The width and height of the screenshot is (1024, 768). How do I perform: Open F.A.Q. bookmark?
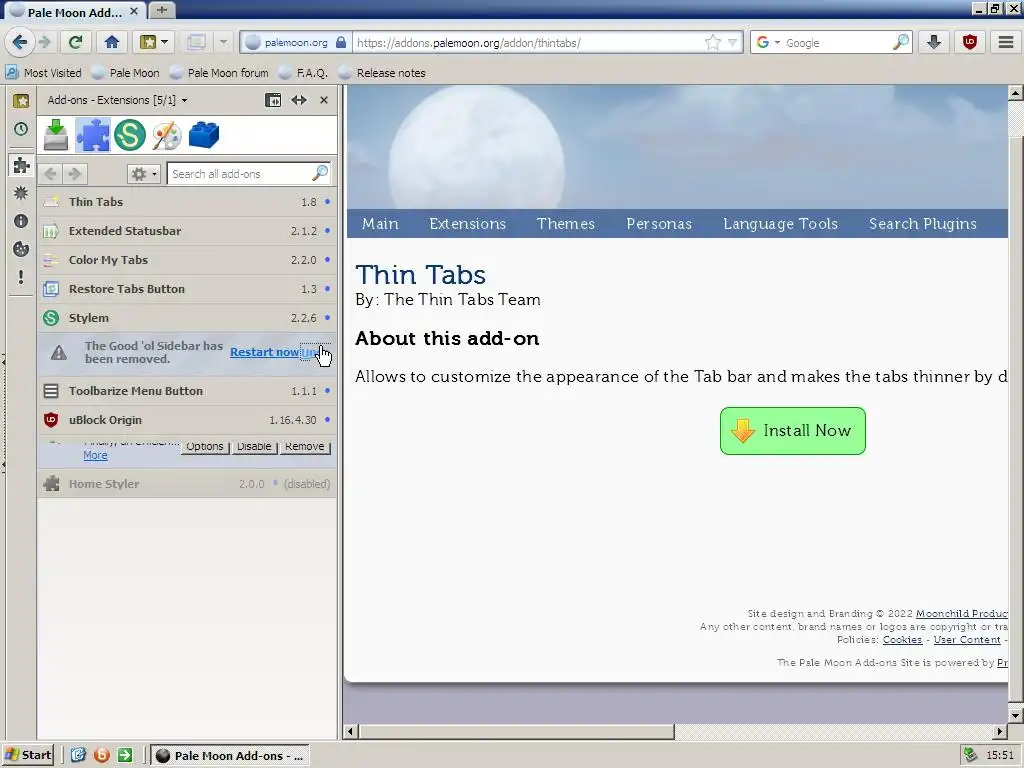coord(303,73)
